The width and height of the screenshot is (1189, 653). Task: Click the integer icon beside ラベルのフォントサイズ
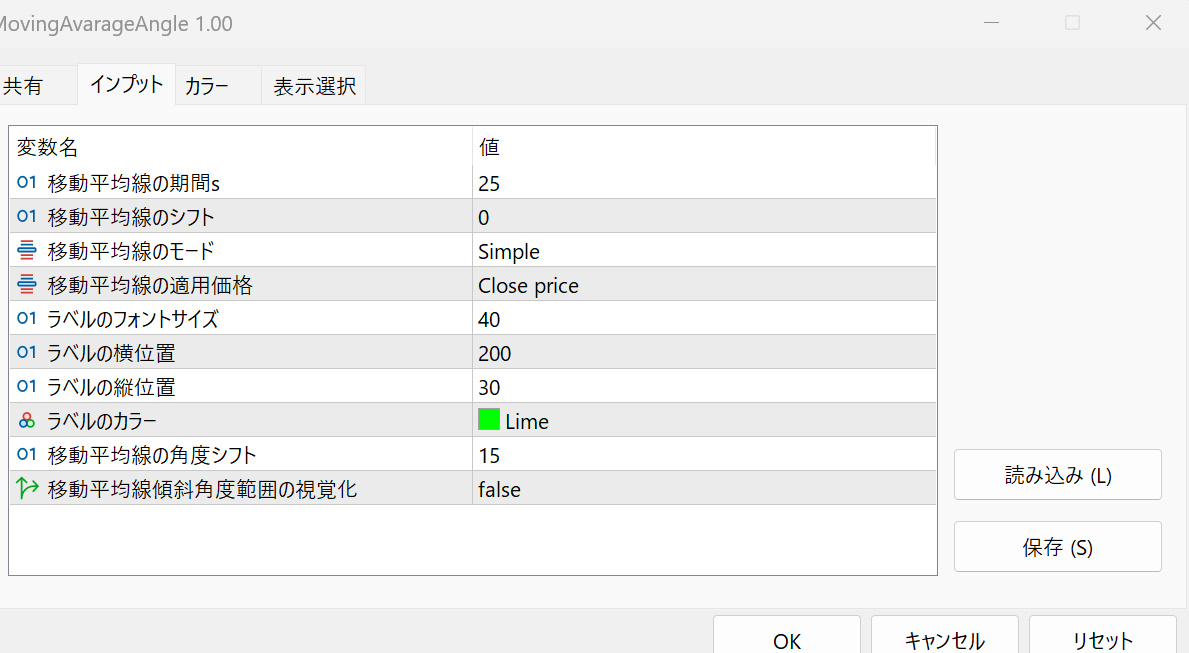[x=27, y=319]
